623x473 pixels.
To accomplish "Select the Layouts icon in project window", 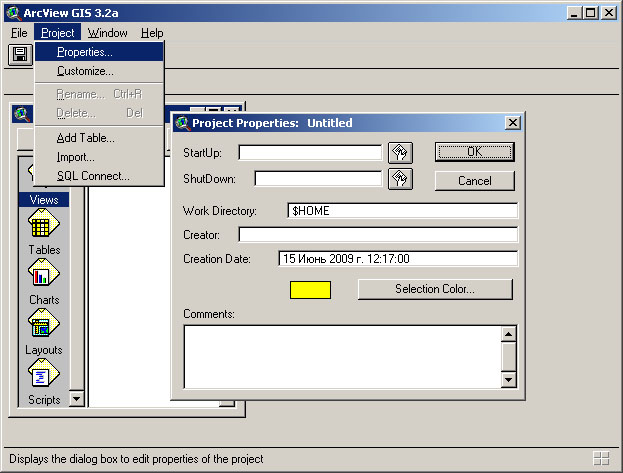I will coord(44,324).
